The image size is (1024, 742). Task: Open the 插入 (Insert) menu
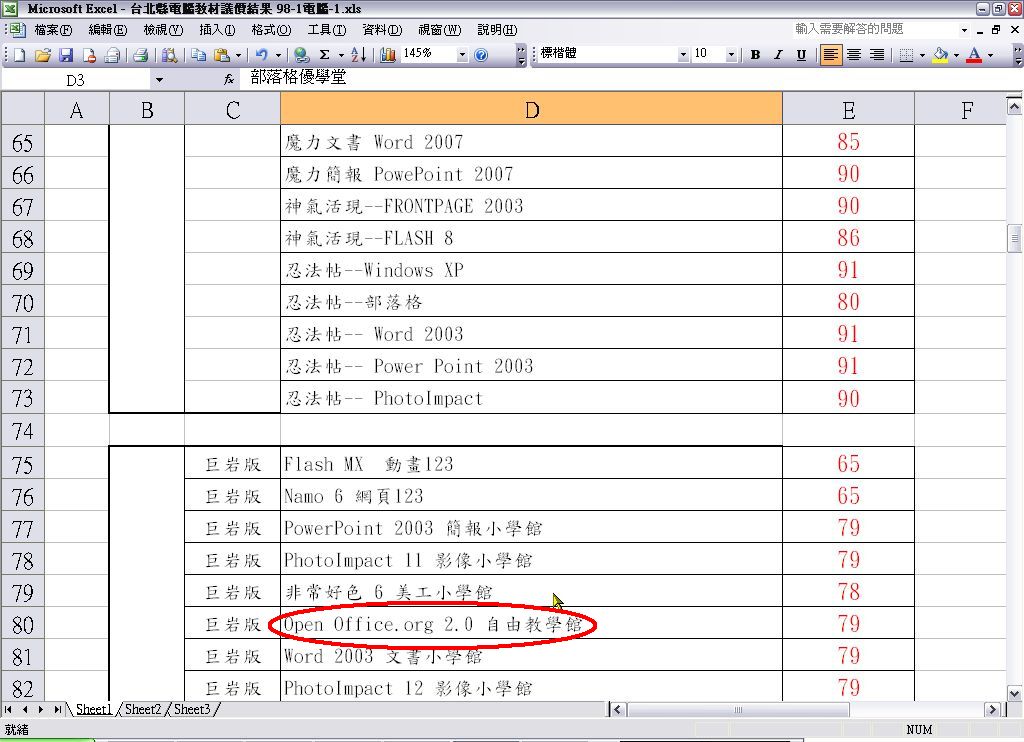coord(217,30)
